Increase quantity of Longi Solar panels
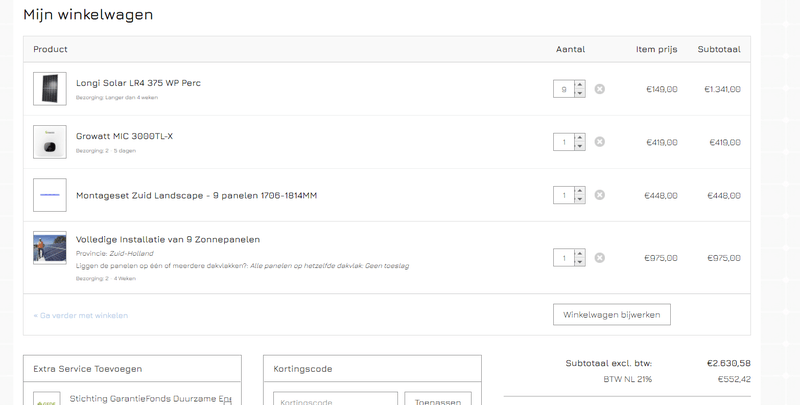This screenshot has width=800, height=405. [580, 85]
